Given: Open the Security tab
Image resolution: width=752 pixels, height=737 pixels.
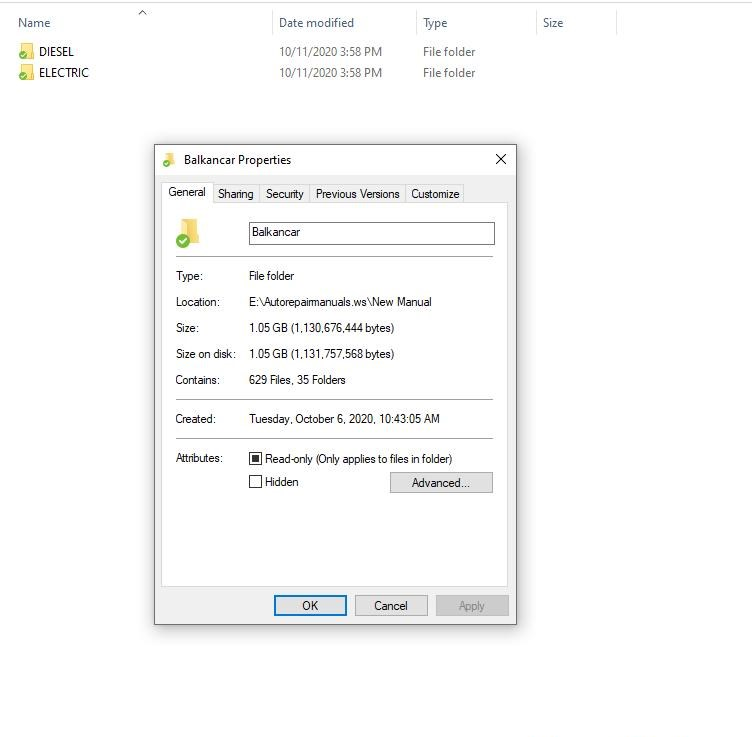Looking at the screenshot, I should click(284, 194).
